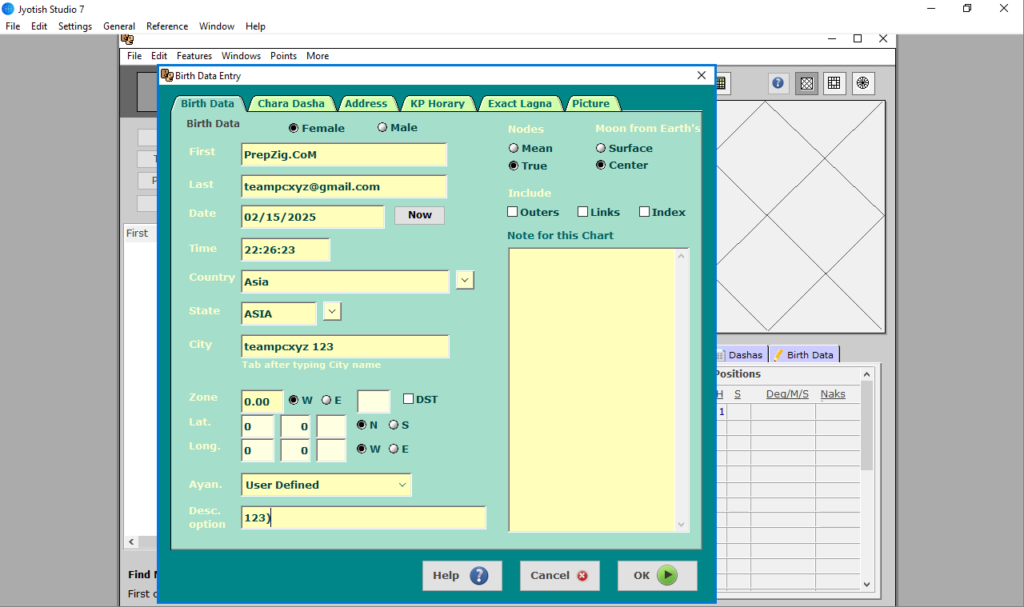The height and width of the screenshot is (607, 1024).
Task: Select latitude S radio button
Action: pyautogui.click(x=393, y=425)
